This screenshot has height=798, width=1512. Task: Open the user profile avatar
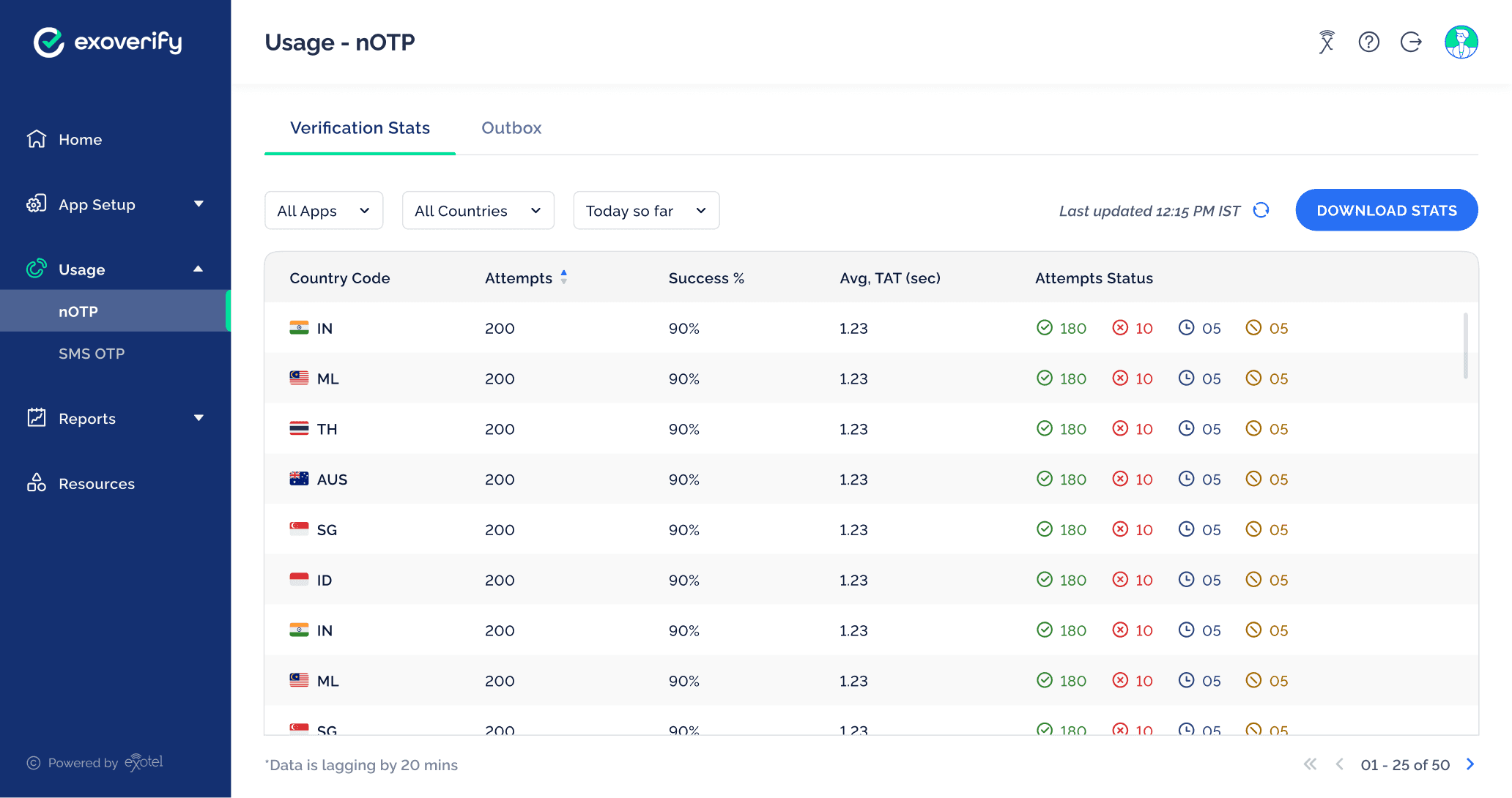[x=1461, y=42]
